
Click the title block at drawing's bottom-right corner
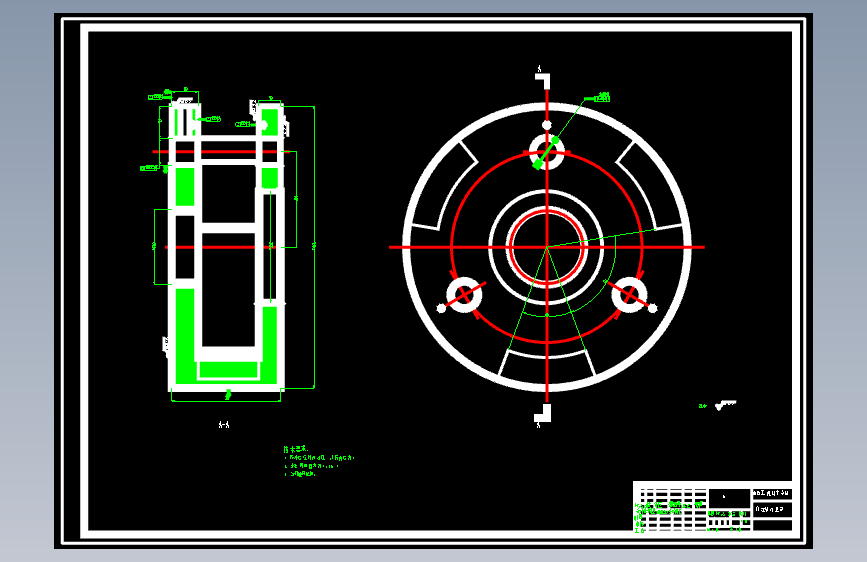[x=713, y=507]
